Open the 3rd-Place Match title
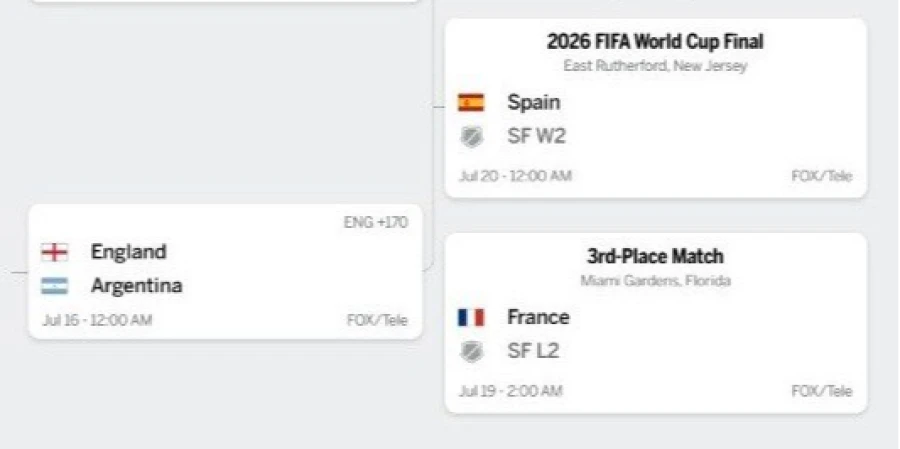Viewport: 900px width, 449px height. pos(655,256)
